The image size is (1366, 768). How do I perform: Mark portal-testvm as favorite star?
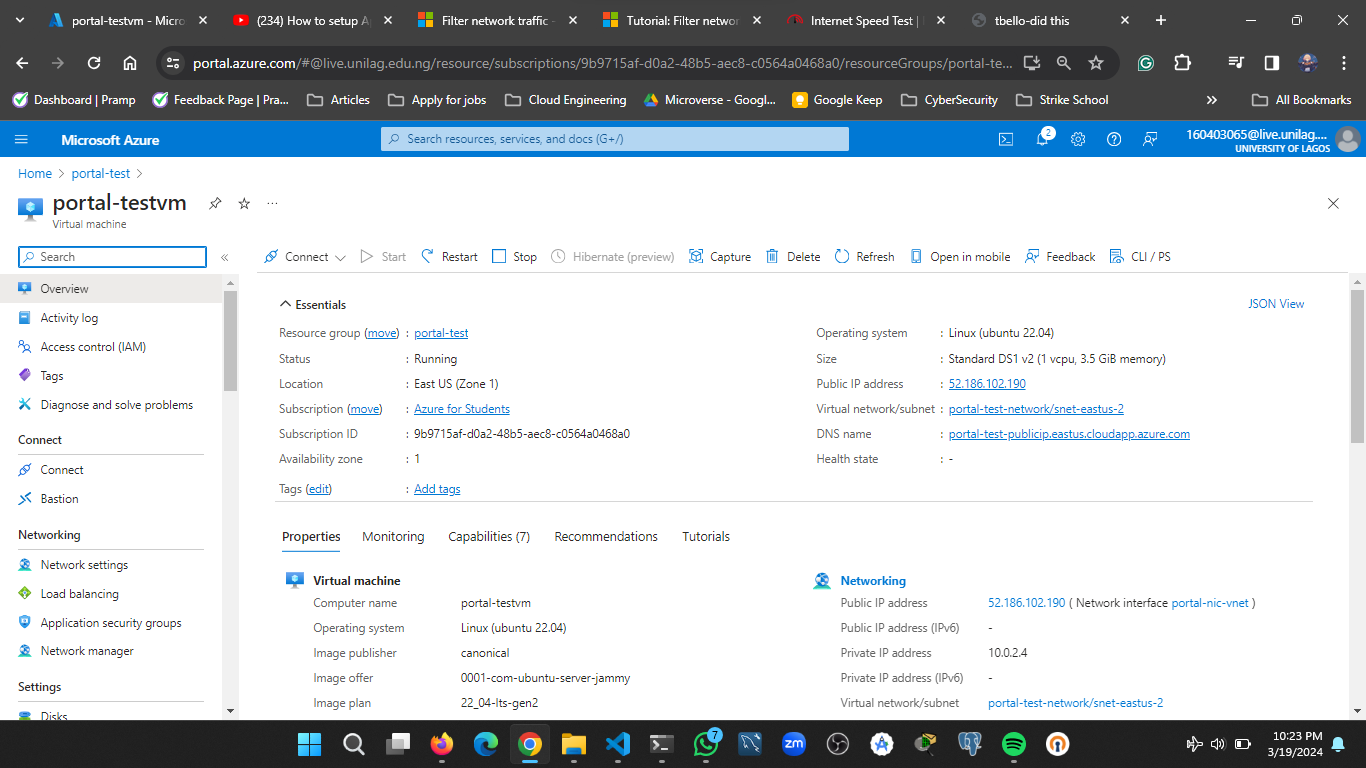coord(244,203)
